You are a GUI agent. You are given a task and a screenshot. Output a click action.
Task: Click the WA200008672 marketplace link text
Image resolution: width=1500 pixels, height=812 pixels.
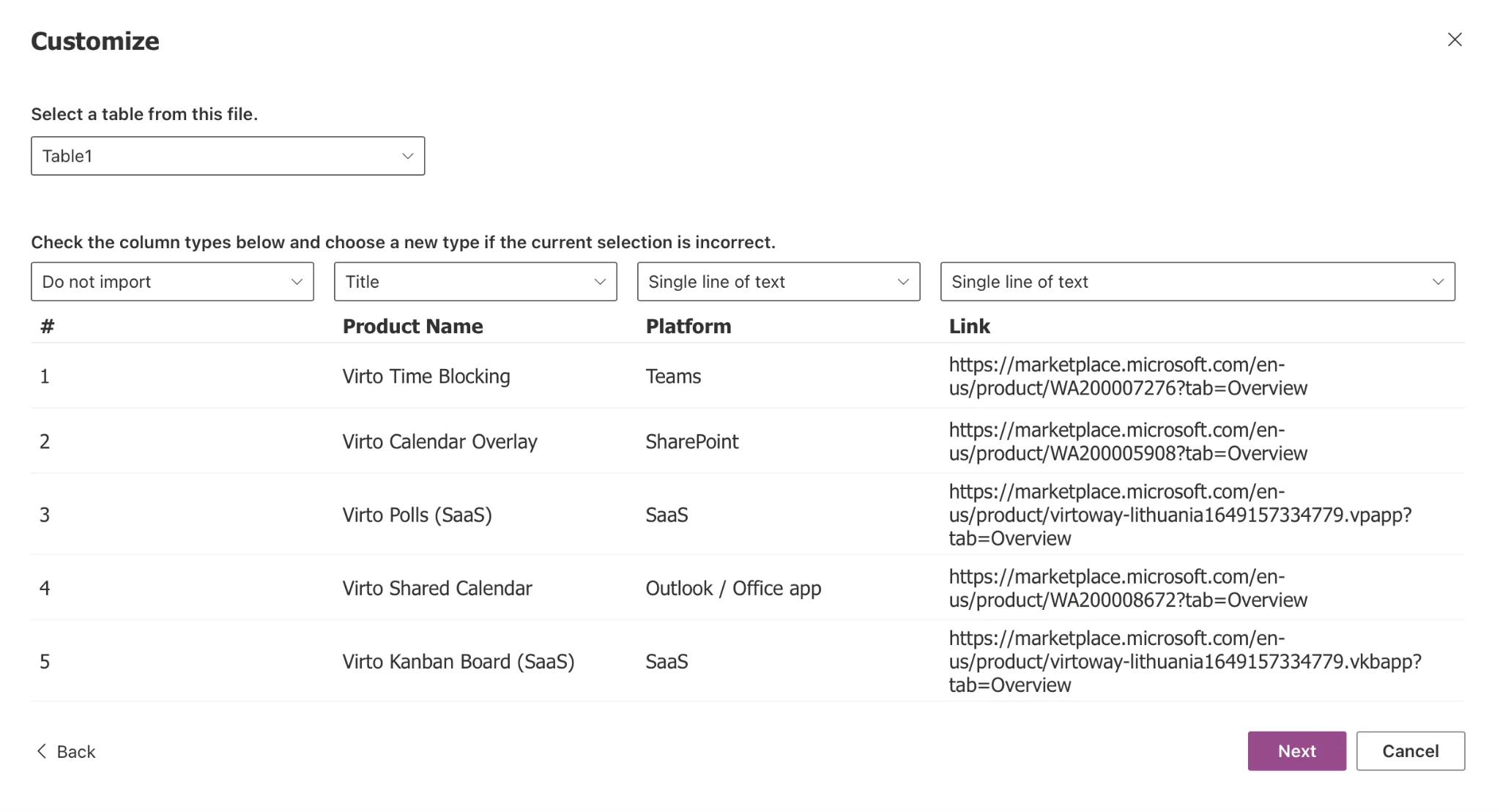click(1128, 588)
